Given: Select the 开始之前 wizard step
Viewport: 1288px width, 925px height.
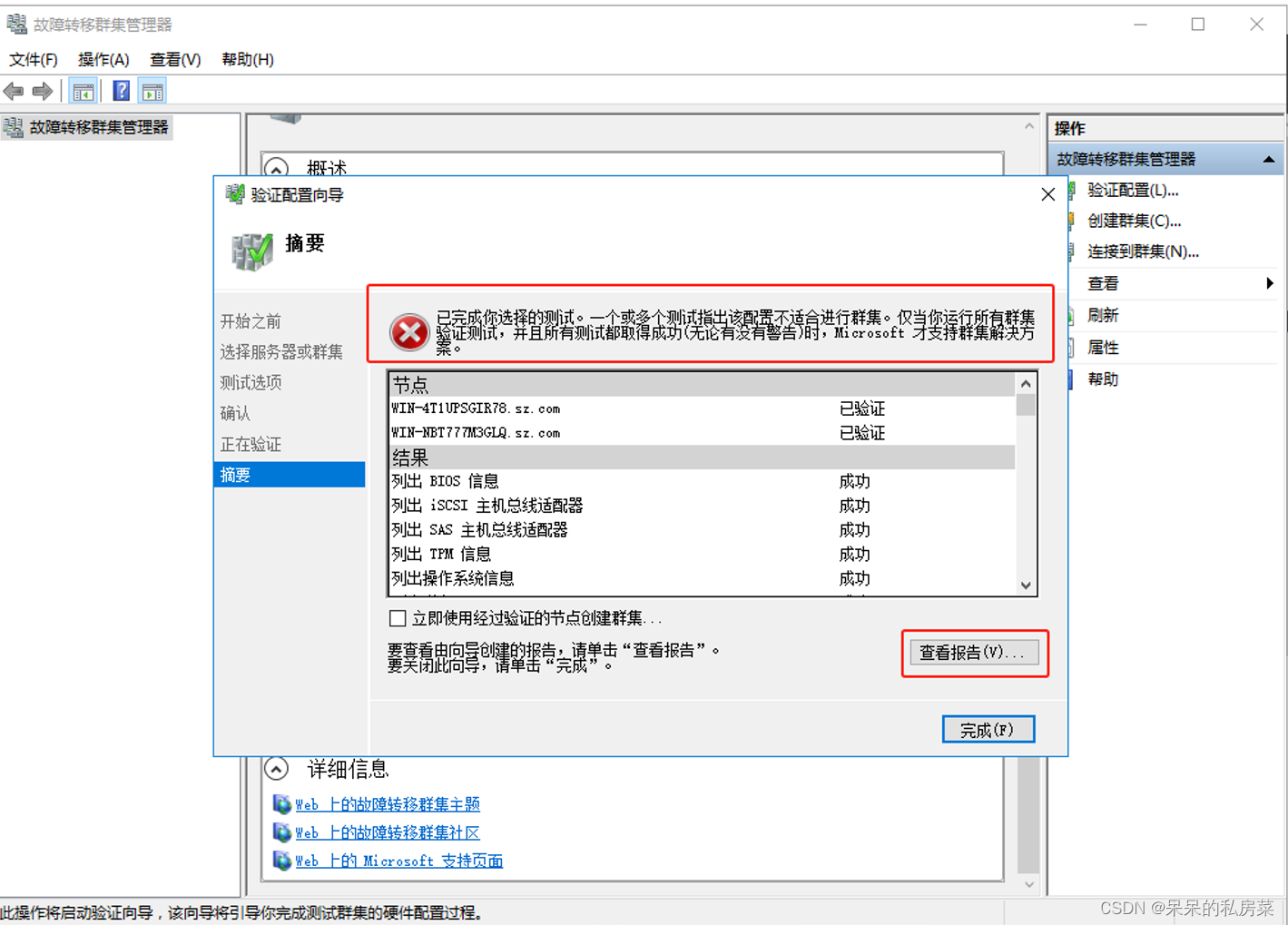Looking at the screenshot, I should point(251,321).
